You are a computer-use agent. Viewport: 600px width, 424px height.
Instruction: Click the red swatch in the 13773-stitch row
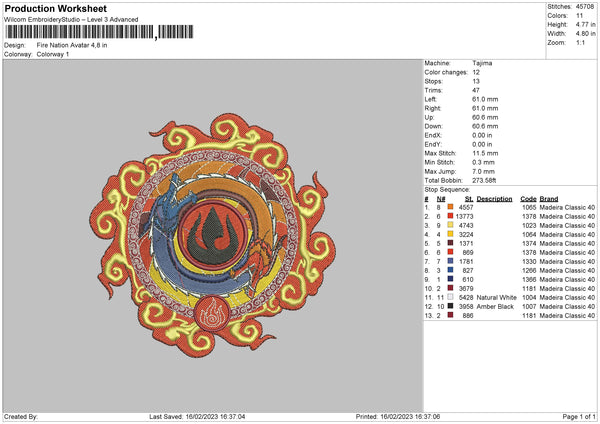(450, 216)
